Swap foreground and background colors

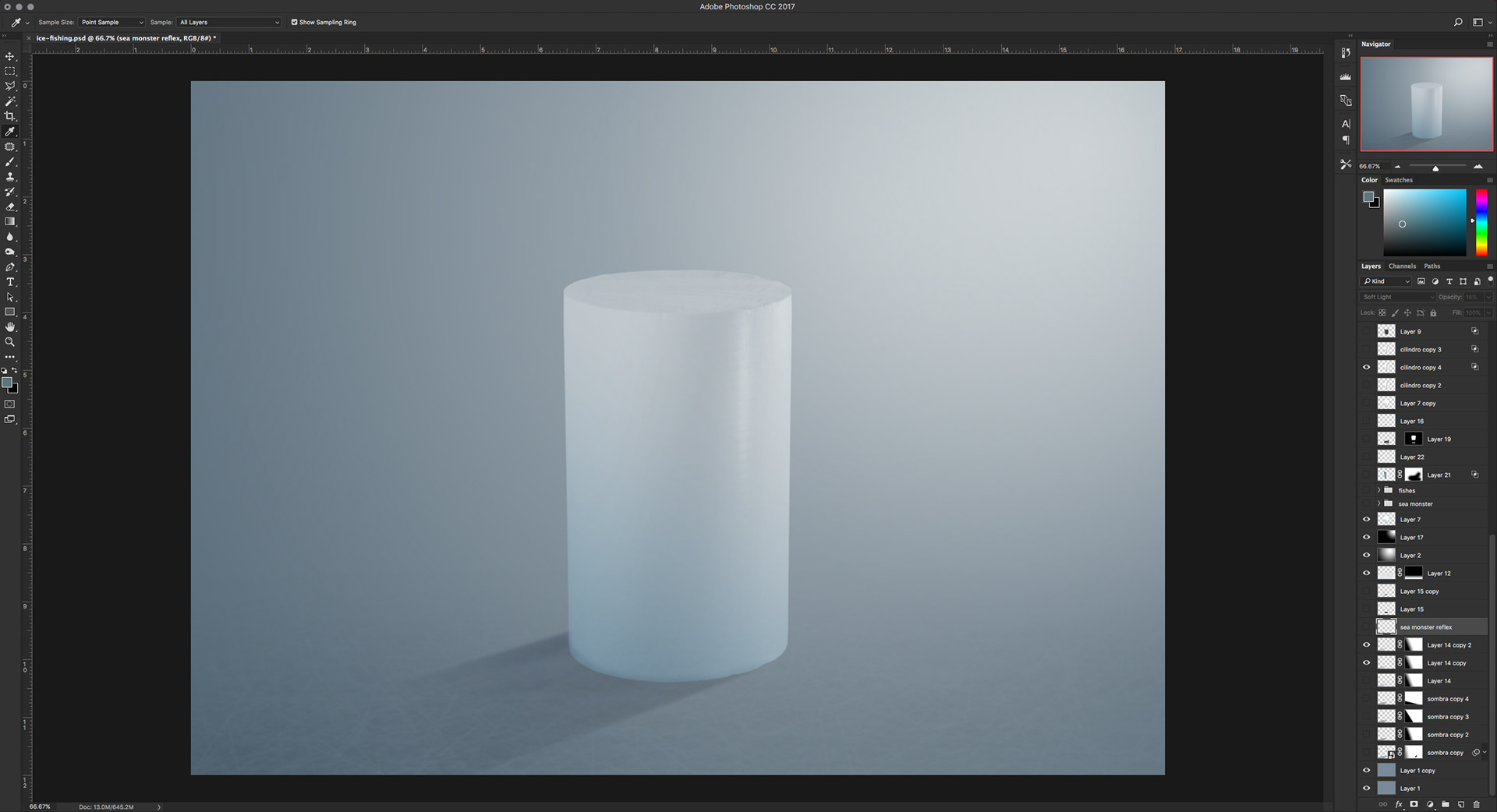pos(15,371)
